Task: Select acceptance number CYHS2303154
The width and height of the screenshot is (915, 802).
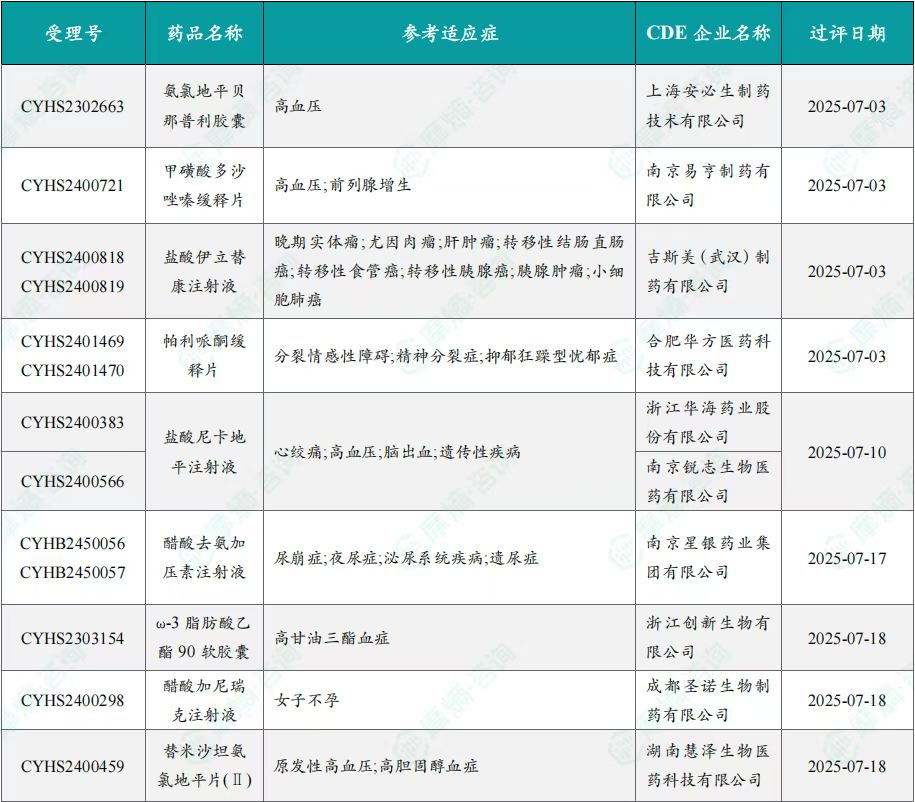Action: pos(72,639)
